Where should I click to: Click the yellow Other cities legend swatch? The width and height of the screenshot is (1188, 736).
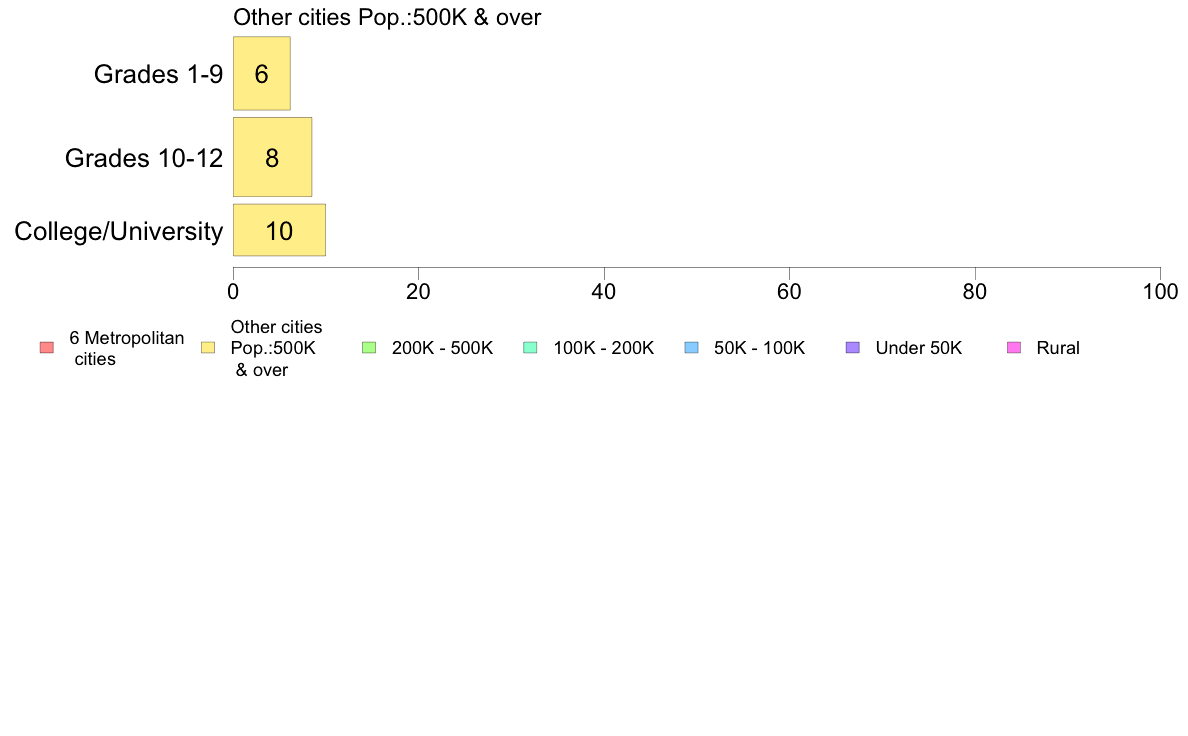click(208, 348)
